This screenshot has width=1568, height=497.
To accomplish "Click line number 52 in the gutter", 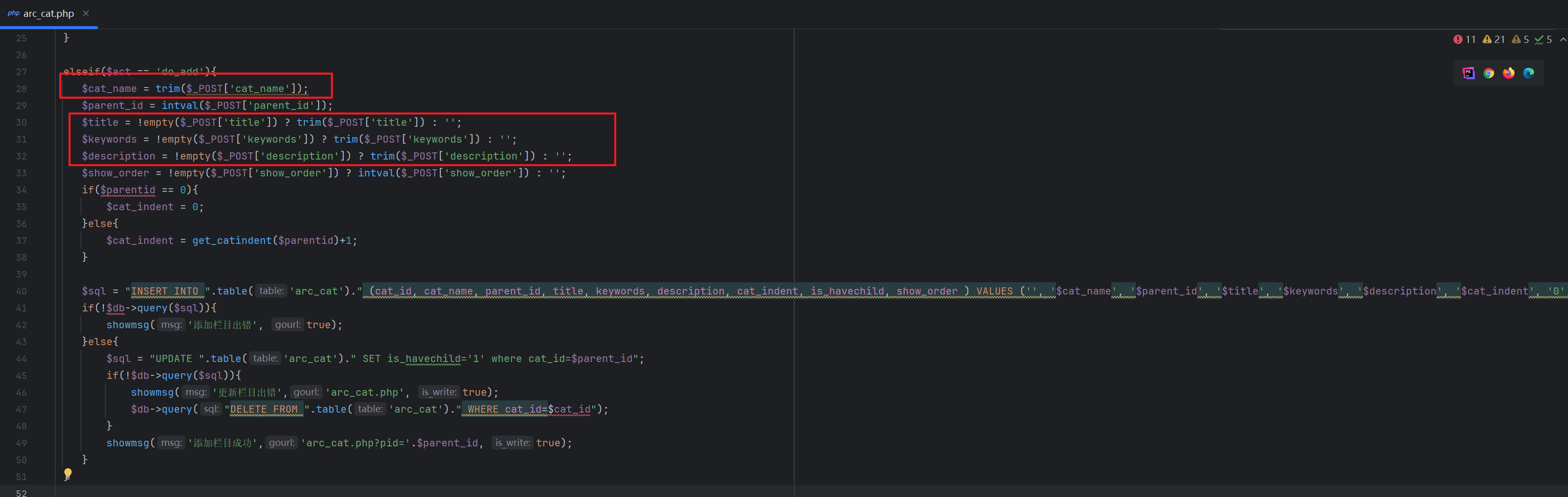I will [21, 493].
